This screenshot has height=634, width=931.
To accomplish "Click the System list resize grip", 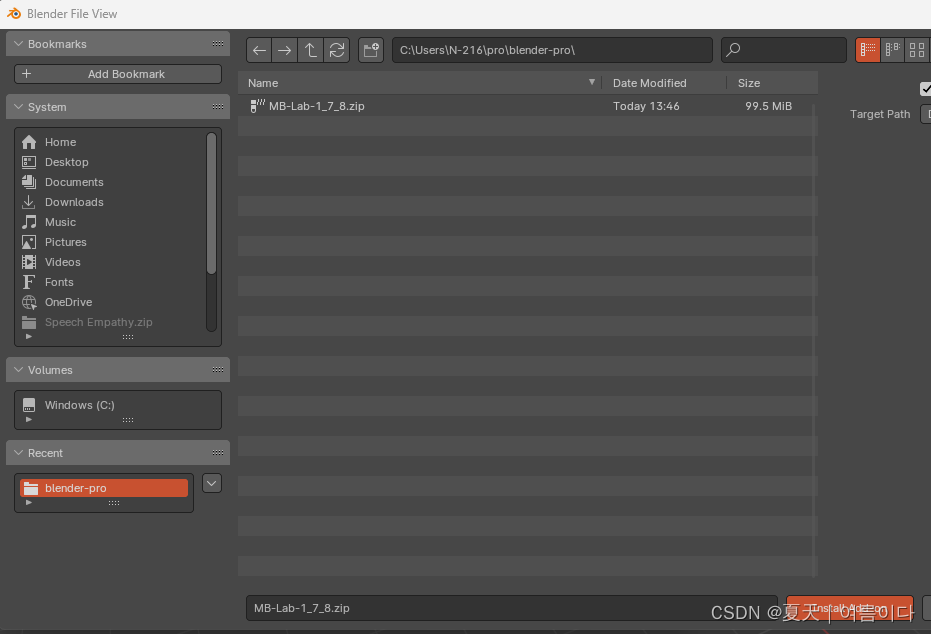I will pos(128,337).
